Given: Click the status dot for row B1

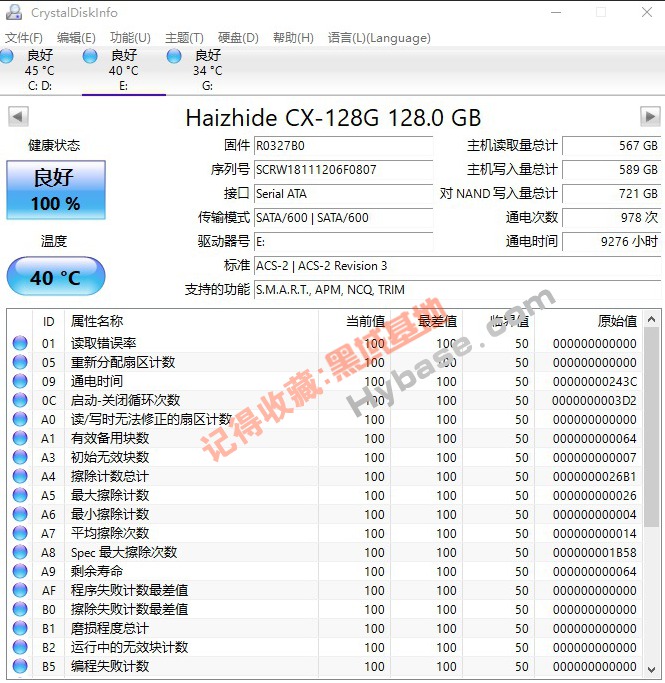Looking at the screenshot, I should click(20, 628).
